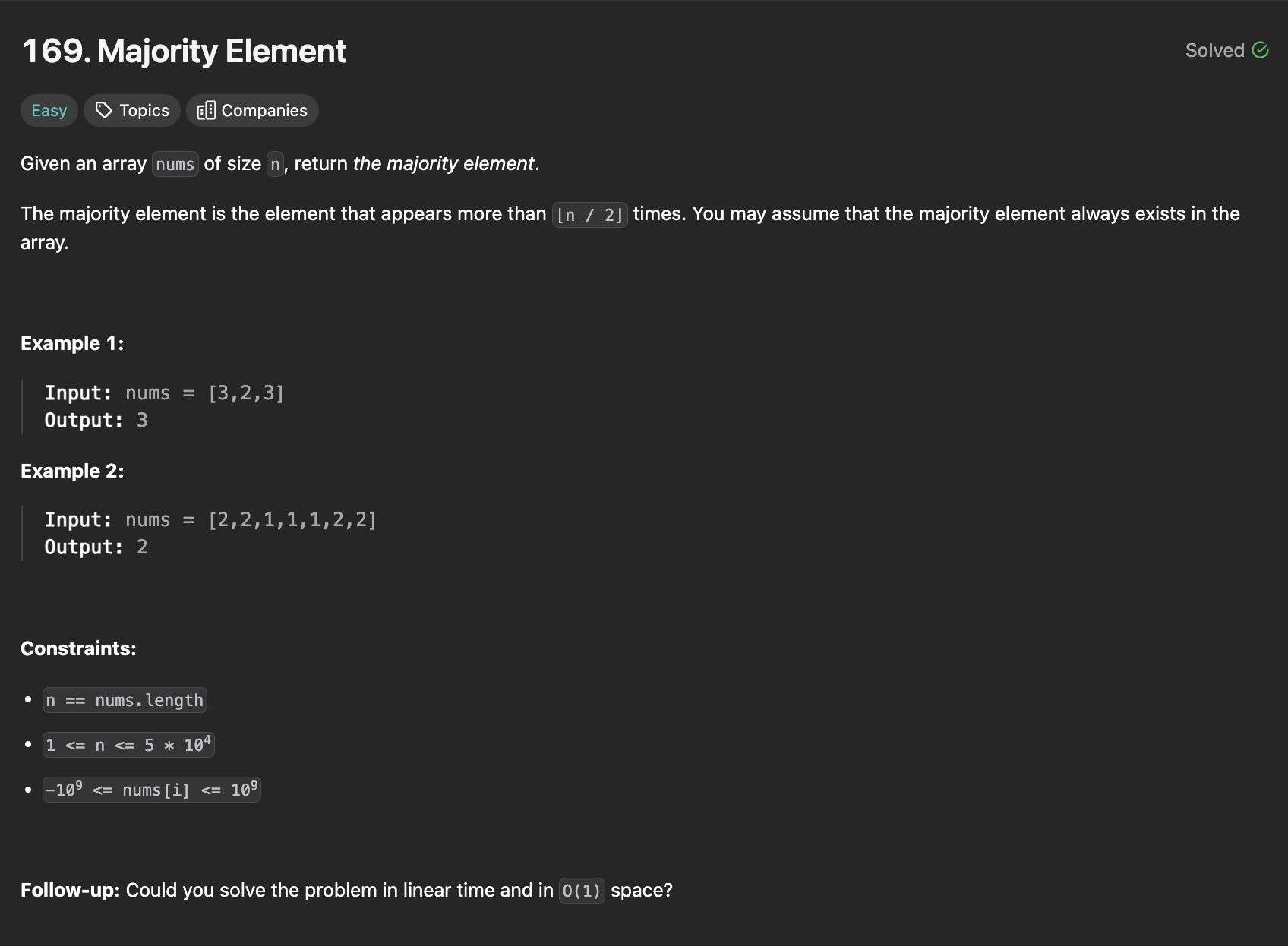Click the nums[i] range constraint
Image resolution: width=1288 pixels, height=946 pixels.
pos(152,790)
